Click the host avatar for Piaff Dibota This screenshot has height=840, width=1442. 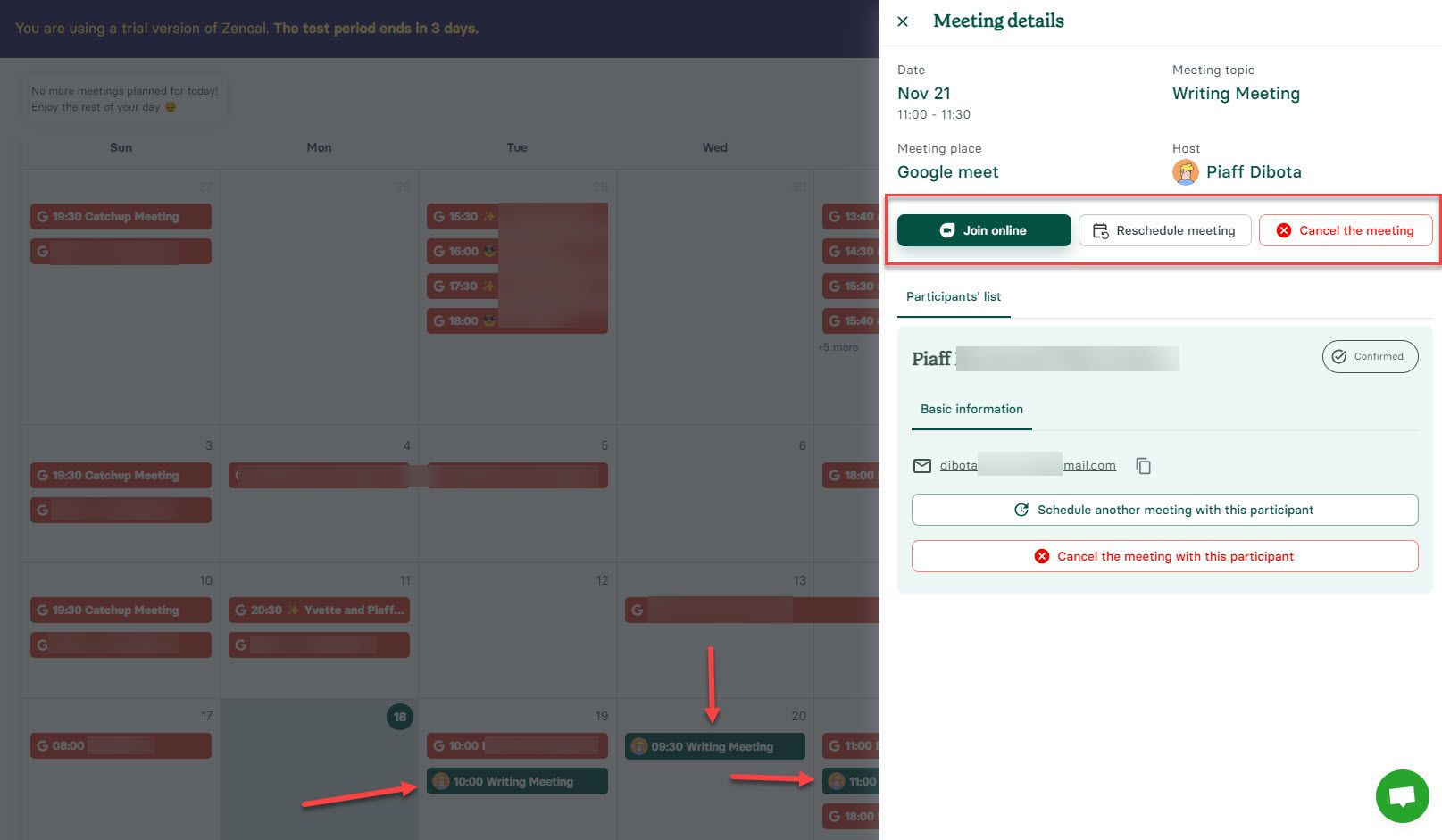[x=1185, y=172]
